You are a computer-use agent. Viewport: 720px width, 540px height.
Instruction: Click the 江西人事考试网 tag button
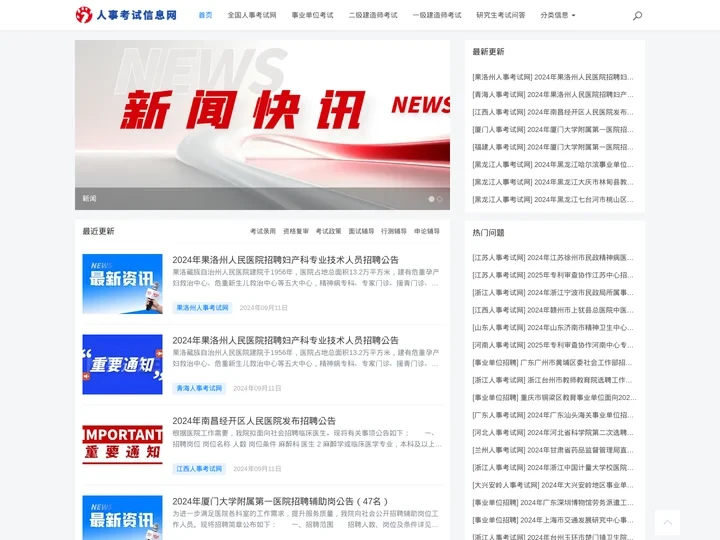pos(200,468)
